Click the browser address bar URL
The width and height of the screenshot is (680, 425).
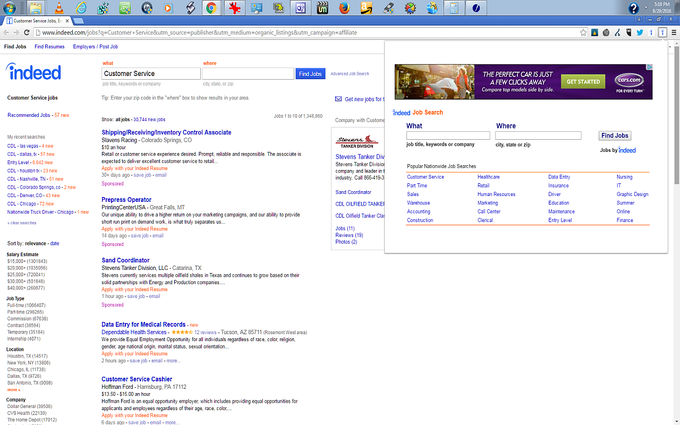[x=200, y=32]
